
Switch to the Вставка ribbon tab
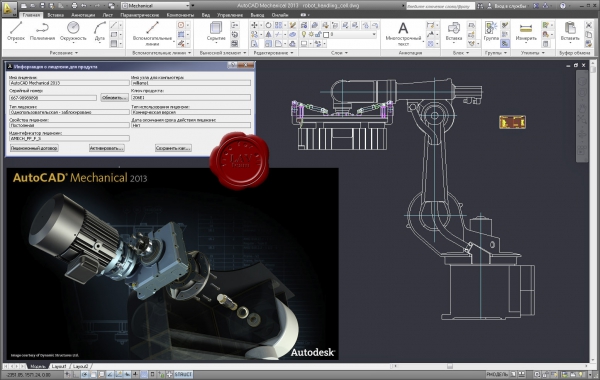click(x=55, y=15)
